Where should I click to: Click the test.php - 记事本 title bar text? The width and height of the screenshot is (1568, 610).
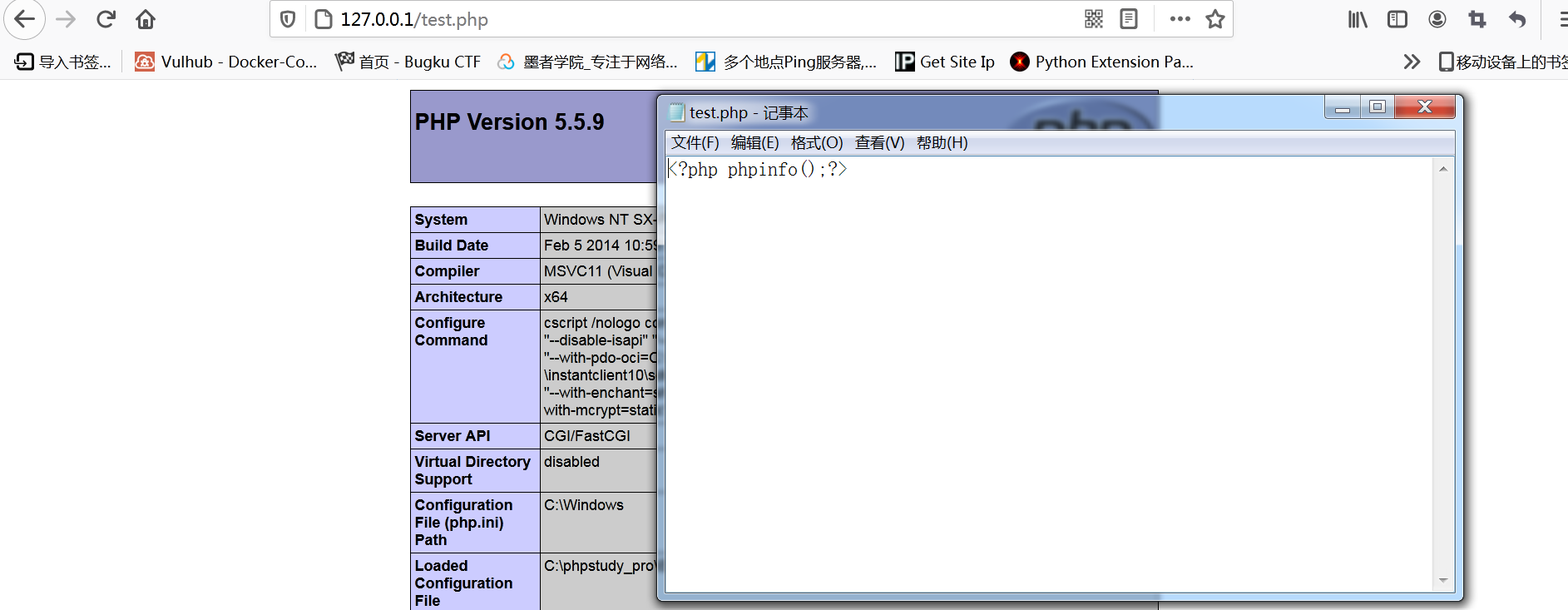click(x=749, y=112)
